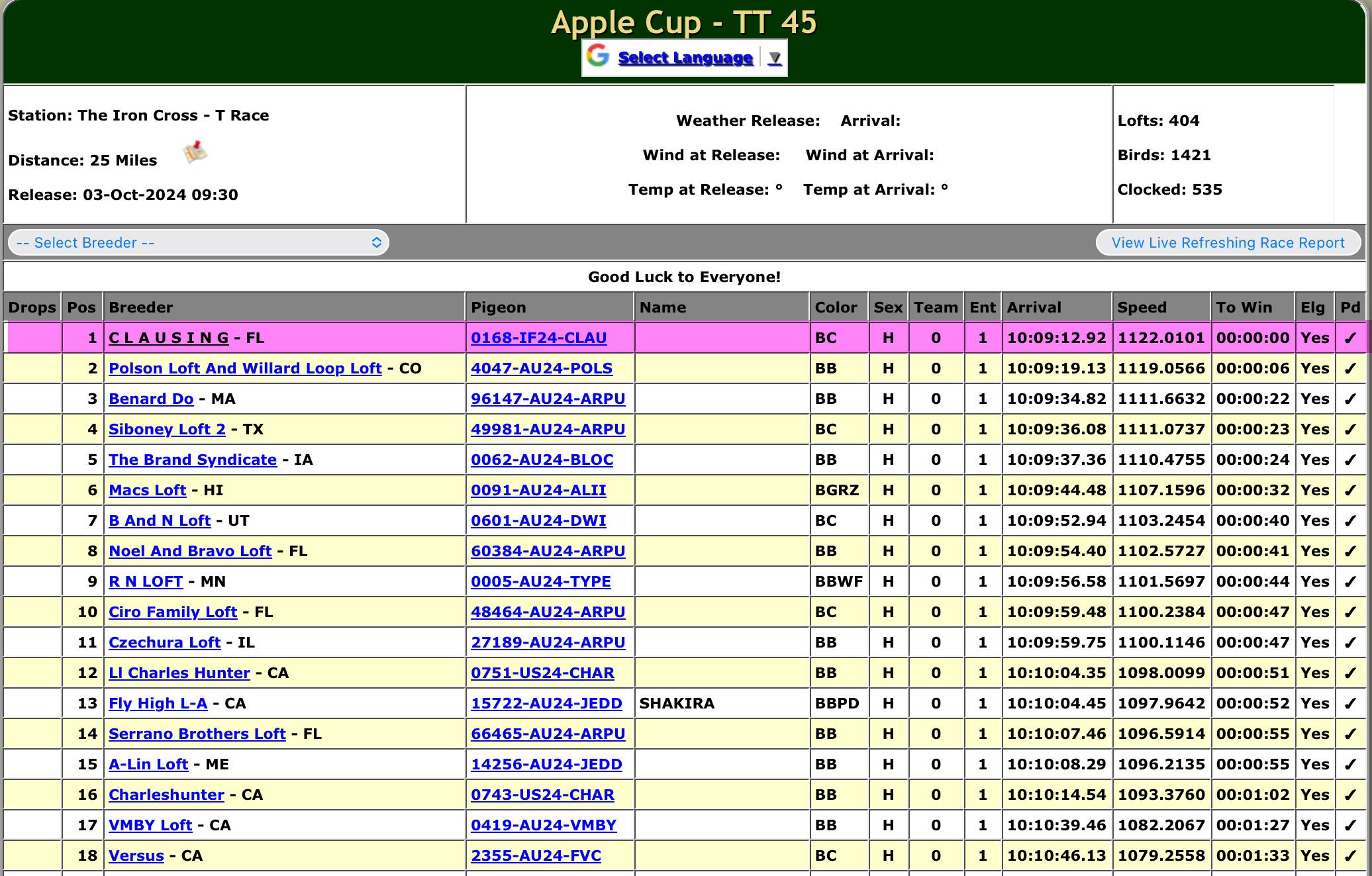
Task: Click the Select Language link
Action: [685, 58]
